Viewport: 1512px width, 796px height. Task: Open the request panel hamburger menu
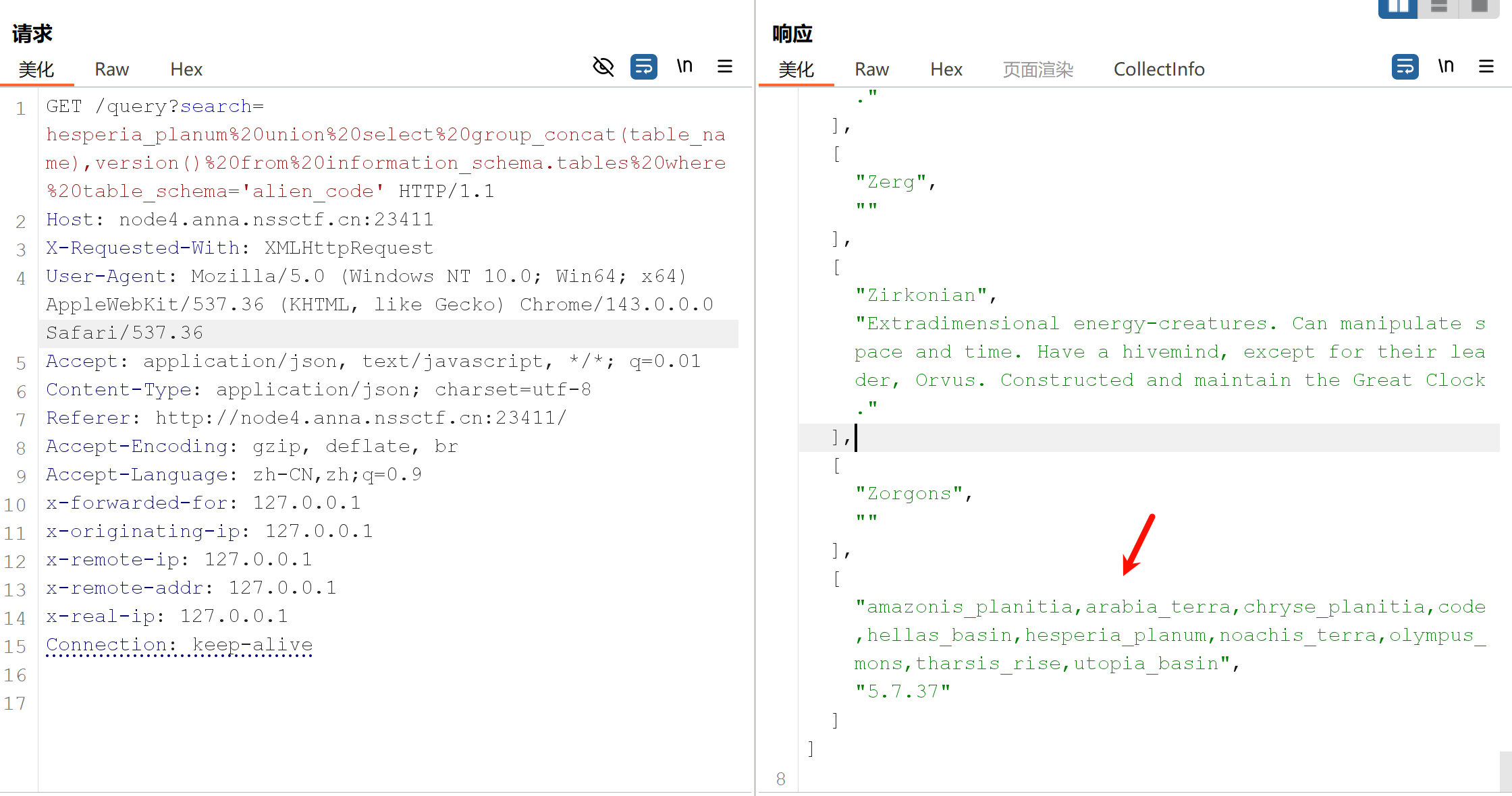click(x=725, y=66)
